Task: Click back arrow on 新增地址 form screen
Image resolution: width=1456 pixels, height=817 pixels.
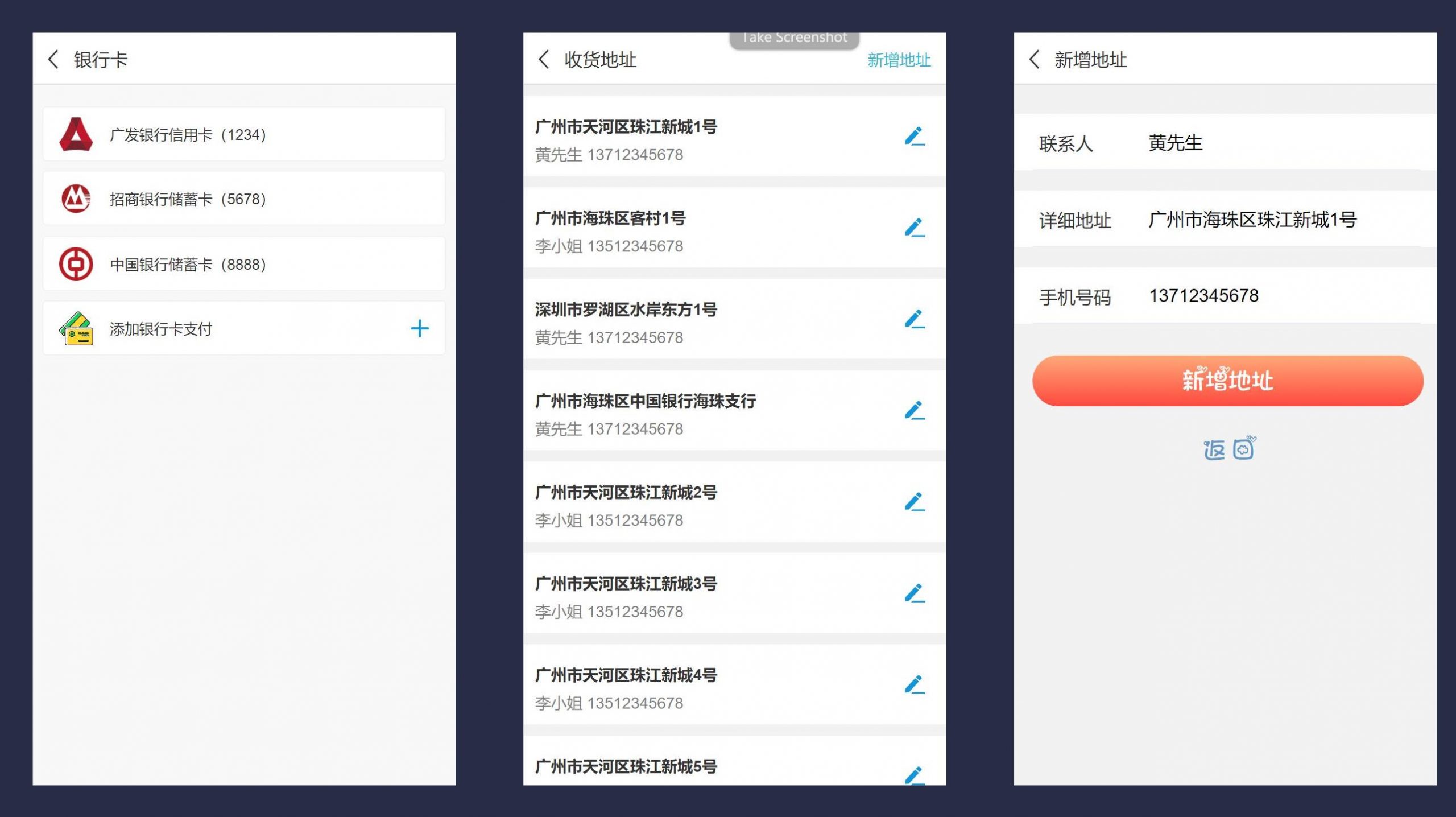Action: (1035, 59)
